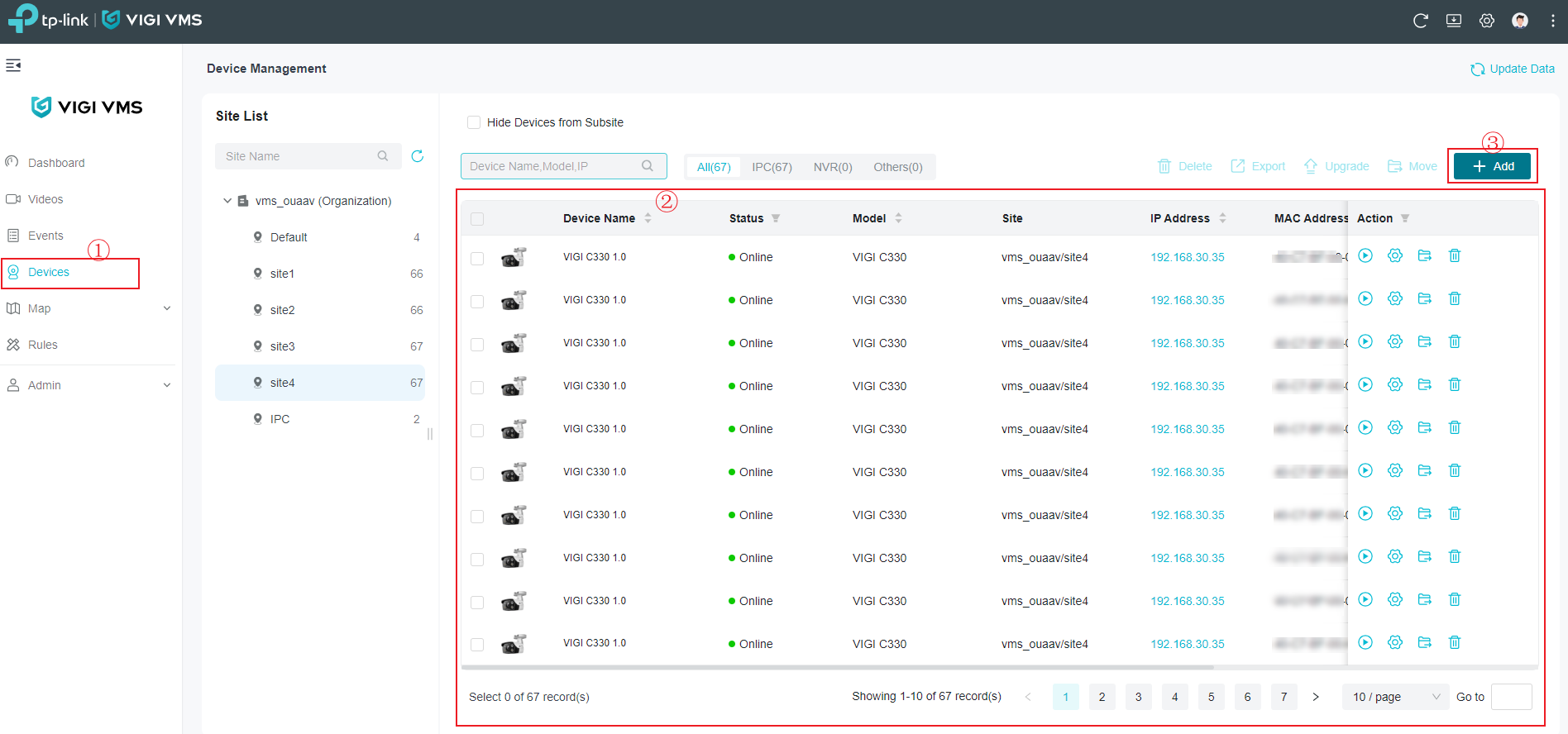Screen dimensions: 1568x734
Task: Enable Hide Devices from Subsite
Action: click(474, 122)
